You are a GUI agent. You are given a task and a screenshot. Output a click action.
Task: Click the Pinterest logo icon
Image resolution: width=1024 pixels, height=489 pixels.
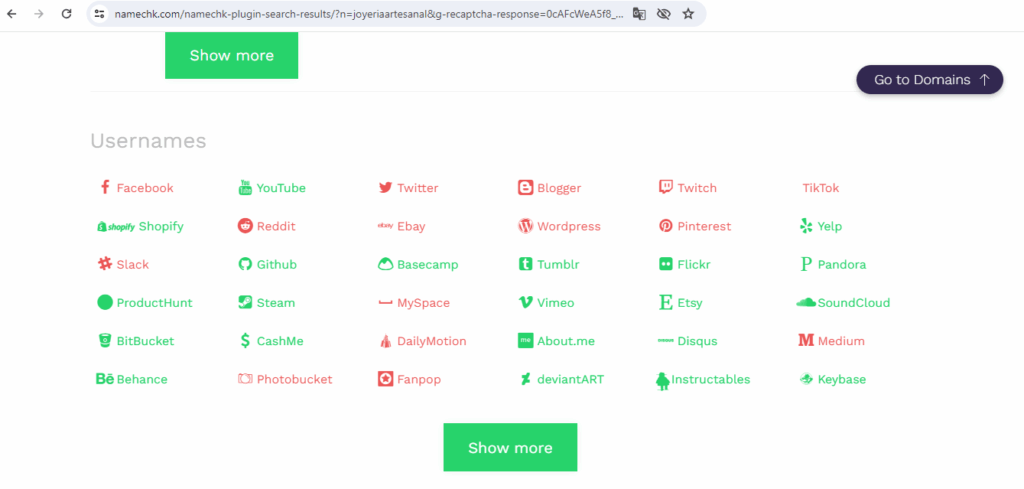point(665,226)
